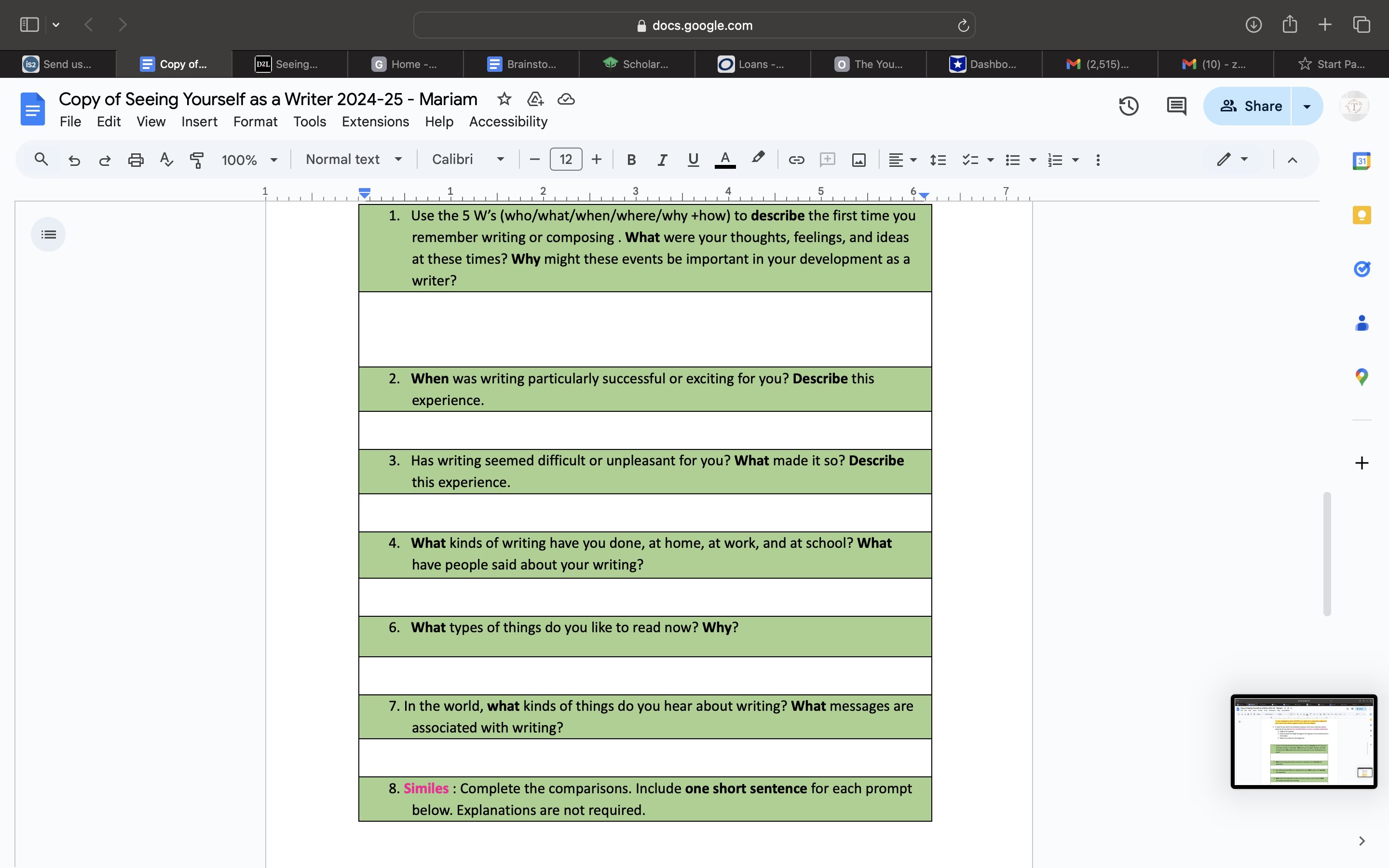Image resolution: width=1389 pixels, height=868 pixels.
Task: Click the Insert image icon
Action: click(858, 160)
